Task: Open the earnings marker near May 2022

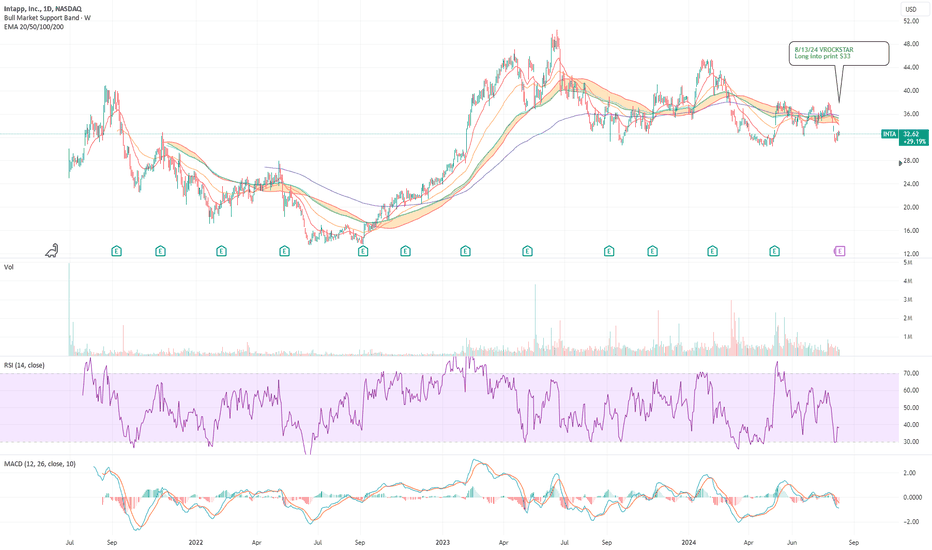Action: (284, 252)
